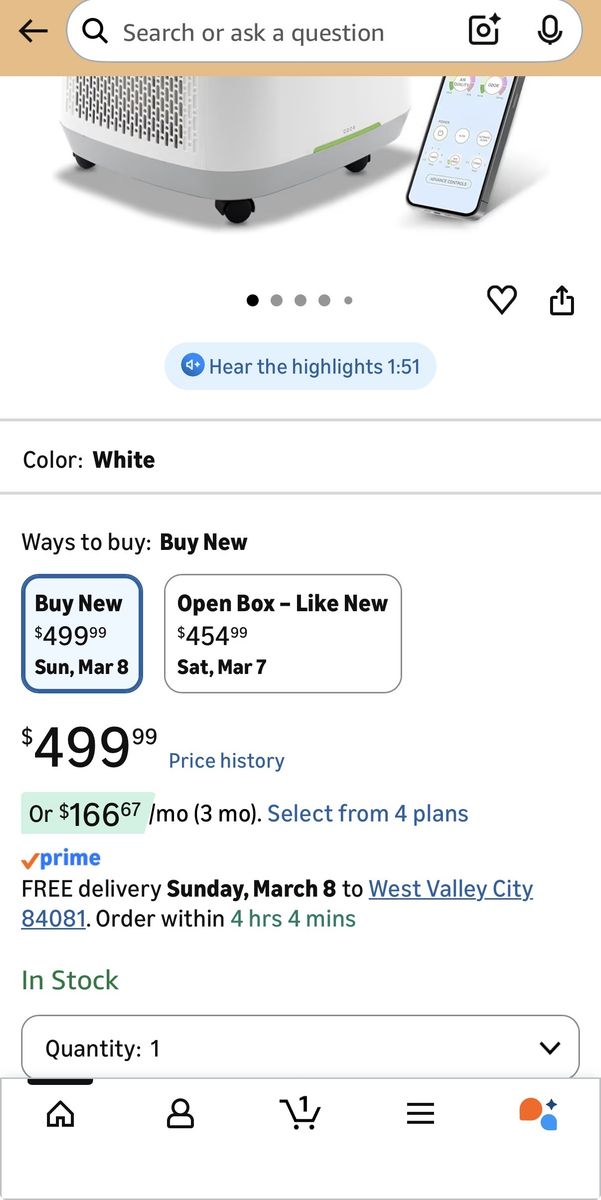Viewport: 601px width, 1200px height.
Task: Open camera lens visual search
Action: tap(484, 32)
